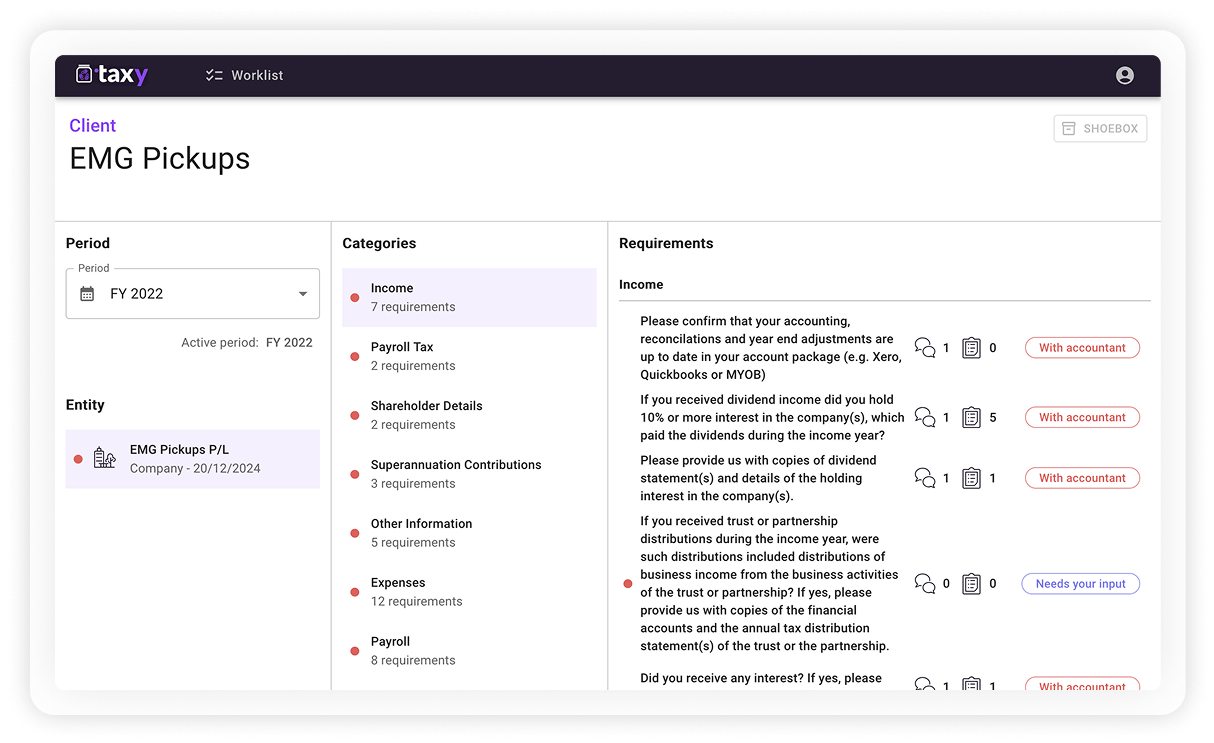This screenshot has height=743, width=1214.
Task: Open the 'Did you receive any interest' requirement
Action: (761, 679)
